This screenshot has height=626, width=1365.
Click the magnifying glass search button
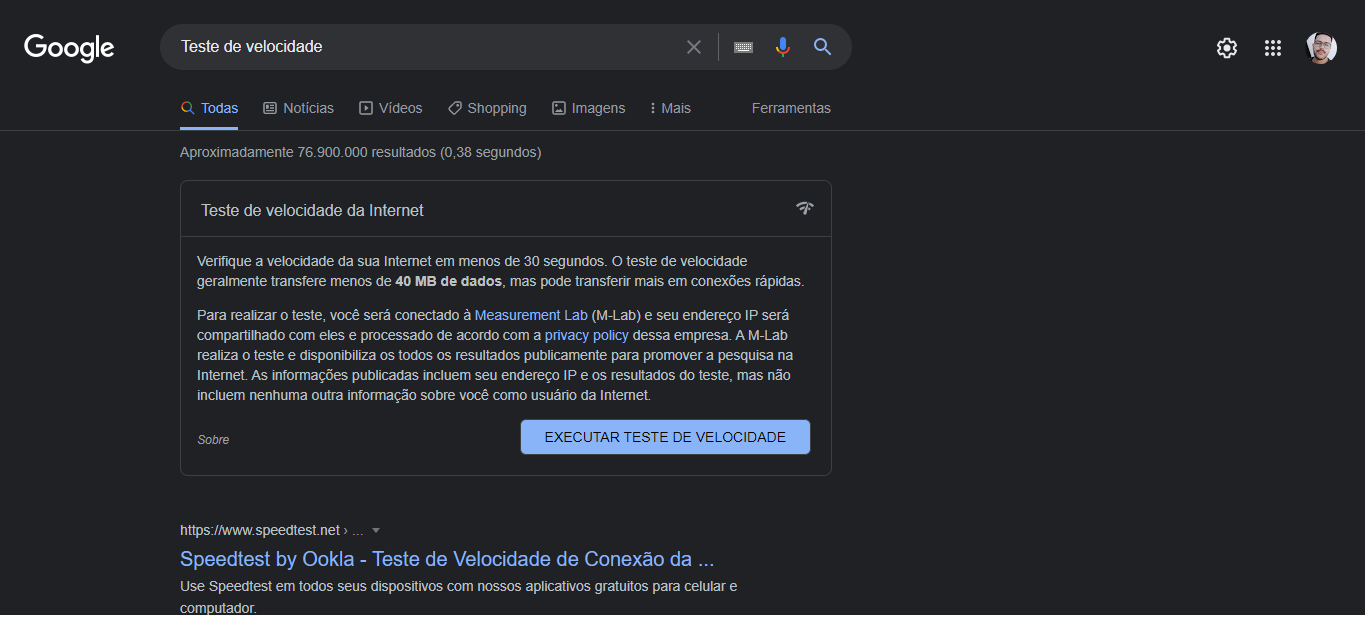tap(822, 47)
